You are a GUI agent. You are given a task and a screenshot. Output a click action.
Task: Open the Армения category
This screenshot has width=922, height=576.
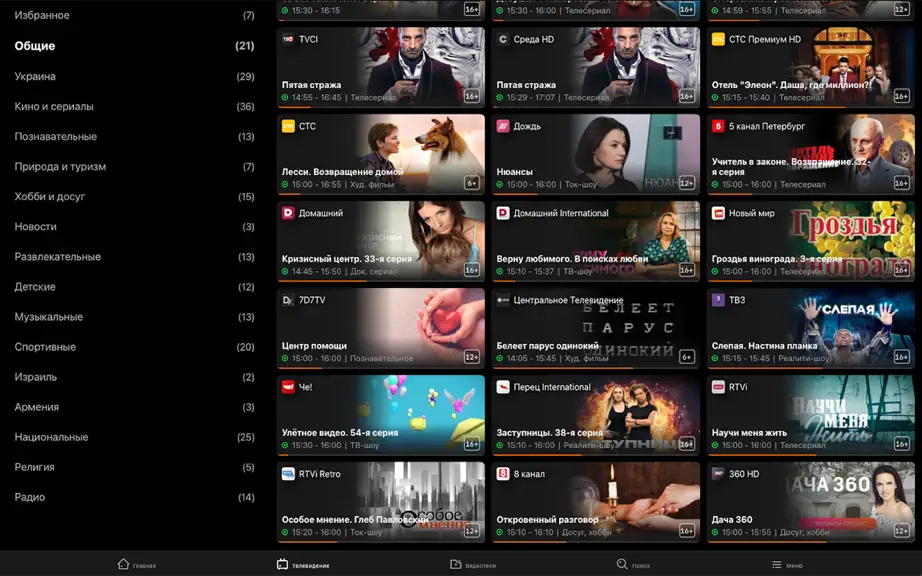point(134,407)
